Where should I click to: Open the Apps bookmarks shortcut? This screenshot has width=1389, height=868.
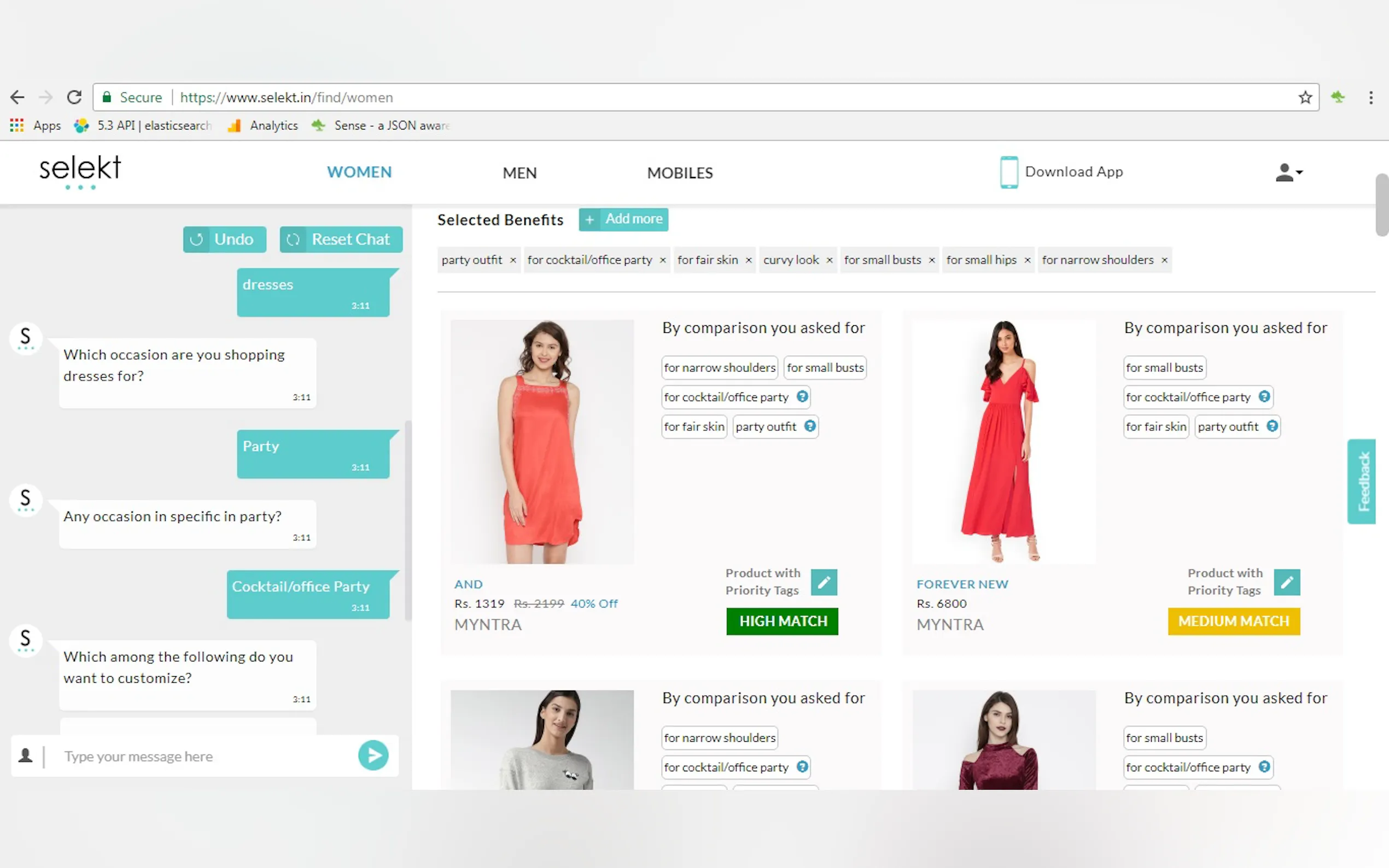(36, 126)
